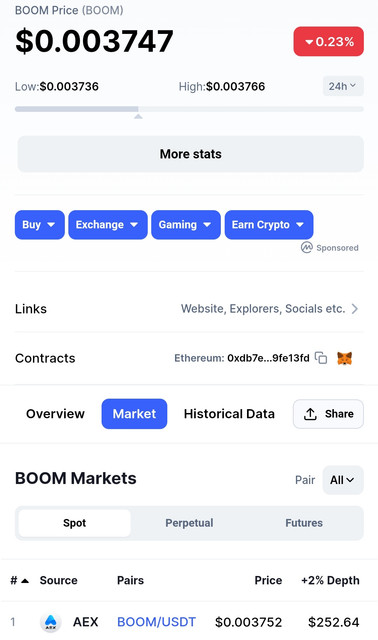This screenshot has height=640, width=378.
Task: Open the Historical Data tab
Action: pyautogui.click(x=229, y=414)
